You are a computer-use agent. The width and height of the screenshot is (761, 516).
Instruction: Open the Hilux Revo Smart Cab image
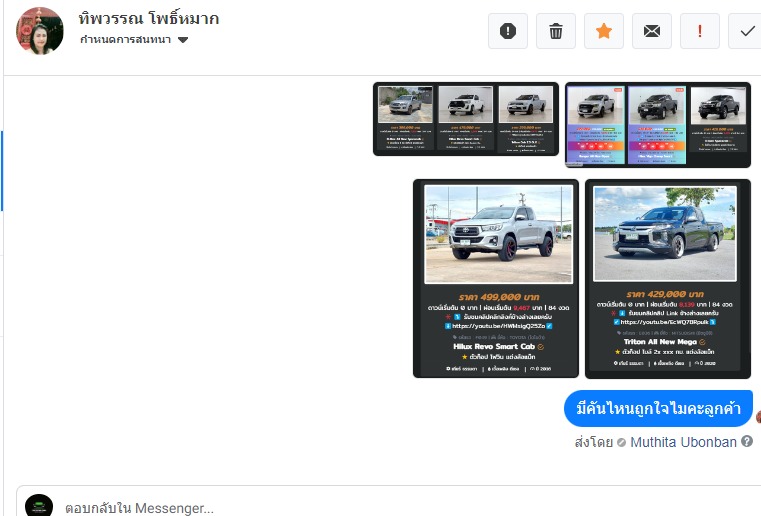coord(496,278)
